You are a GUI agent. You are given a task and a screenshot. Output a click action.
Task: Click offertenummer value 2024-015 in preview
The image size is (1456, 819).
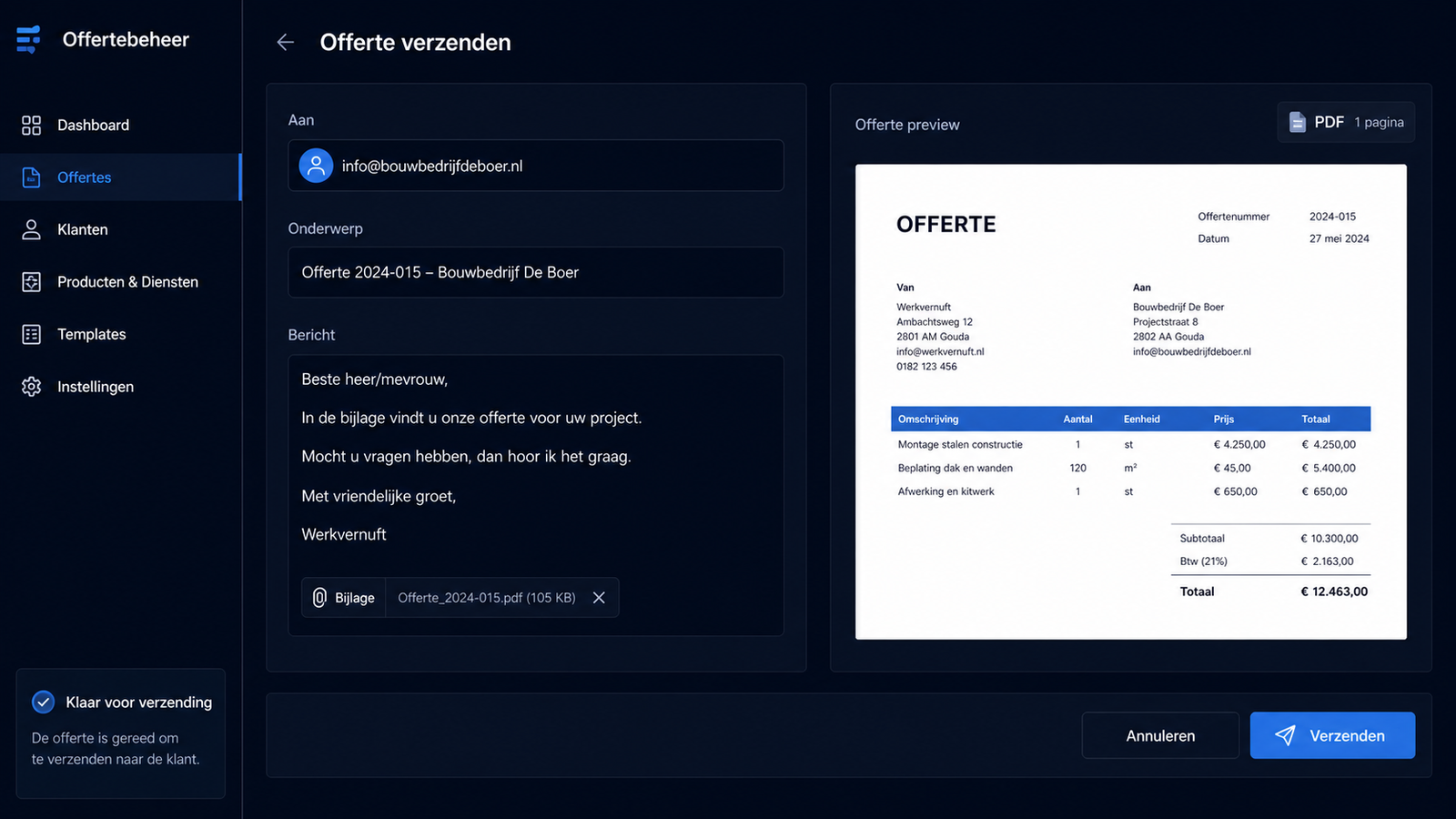(1332, 217)
